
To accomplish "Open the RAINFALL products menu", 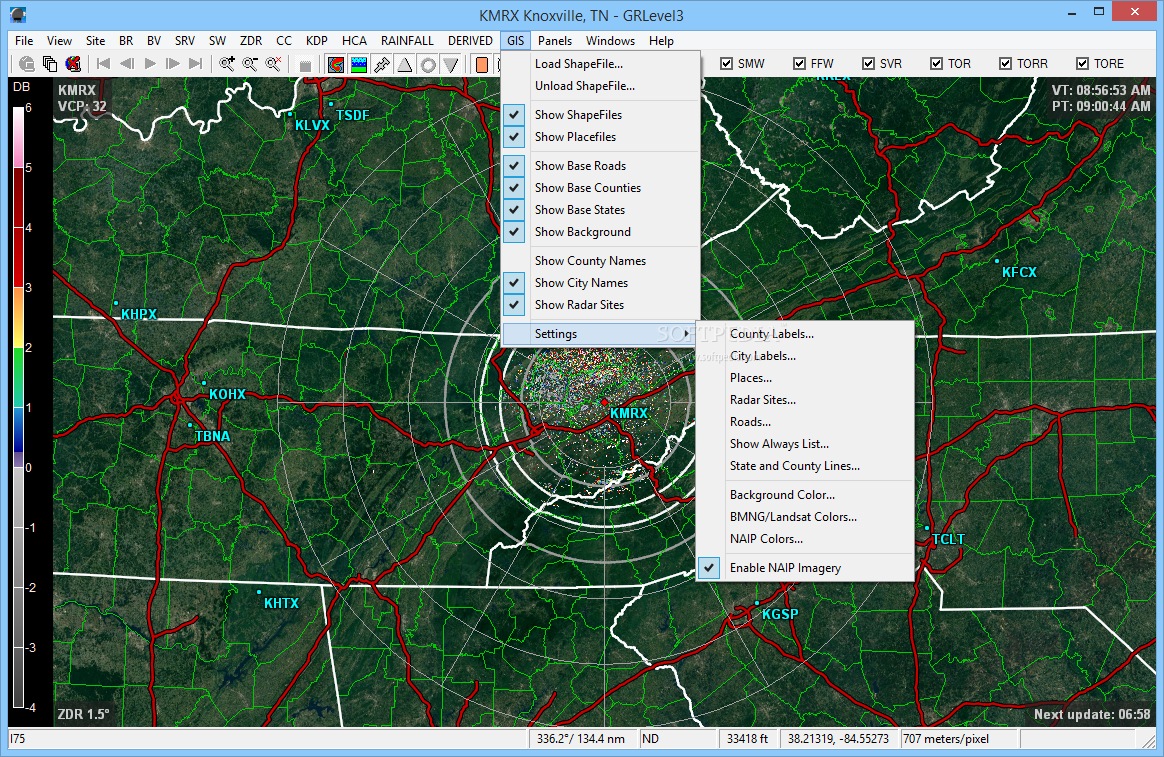I will pyautogui.click(x=407, y=41).
